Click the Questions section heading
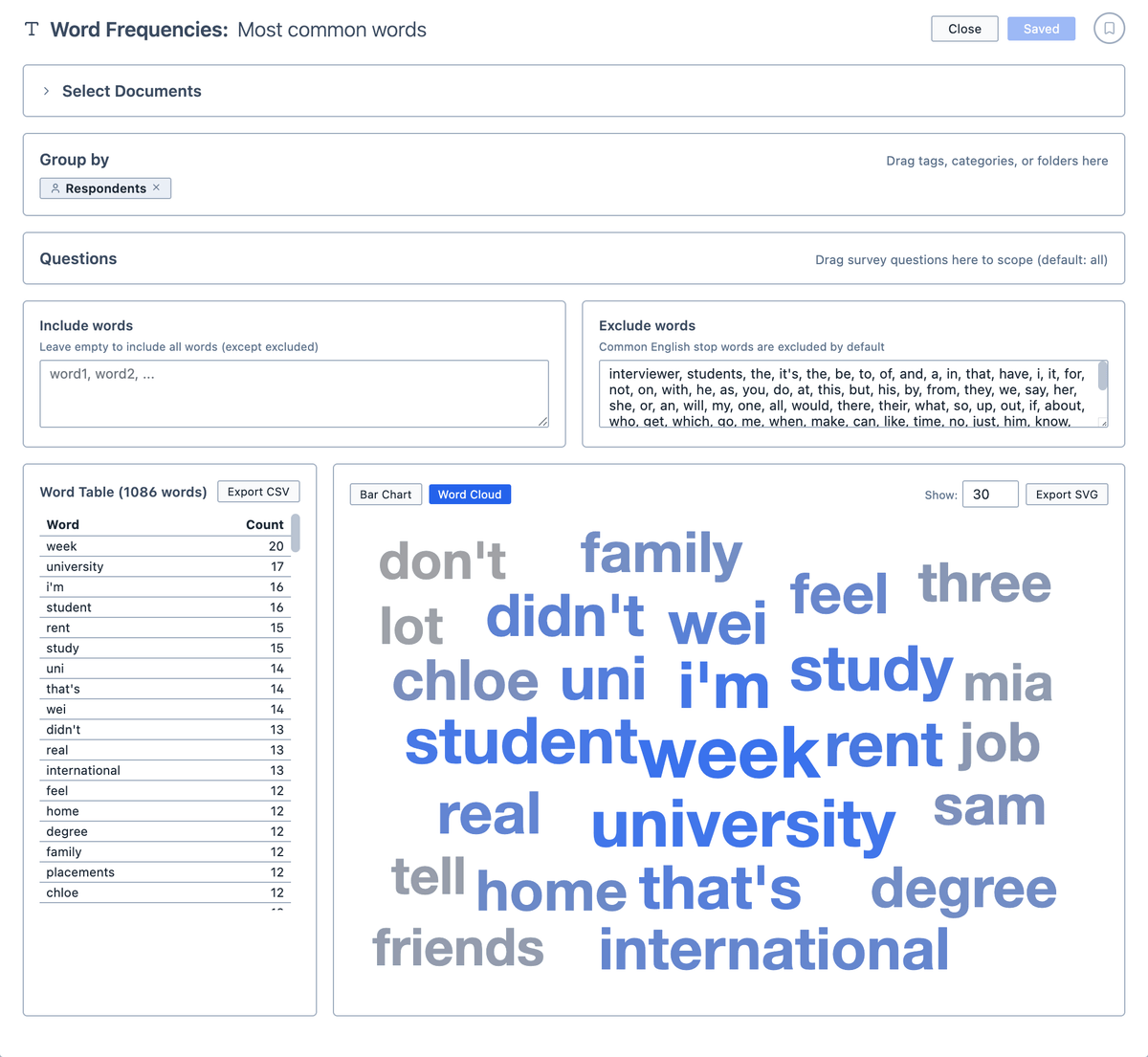The height and width of the screenshot is (1057, 1148). click(x=78, y=258)
